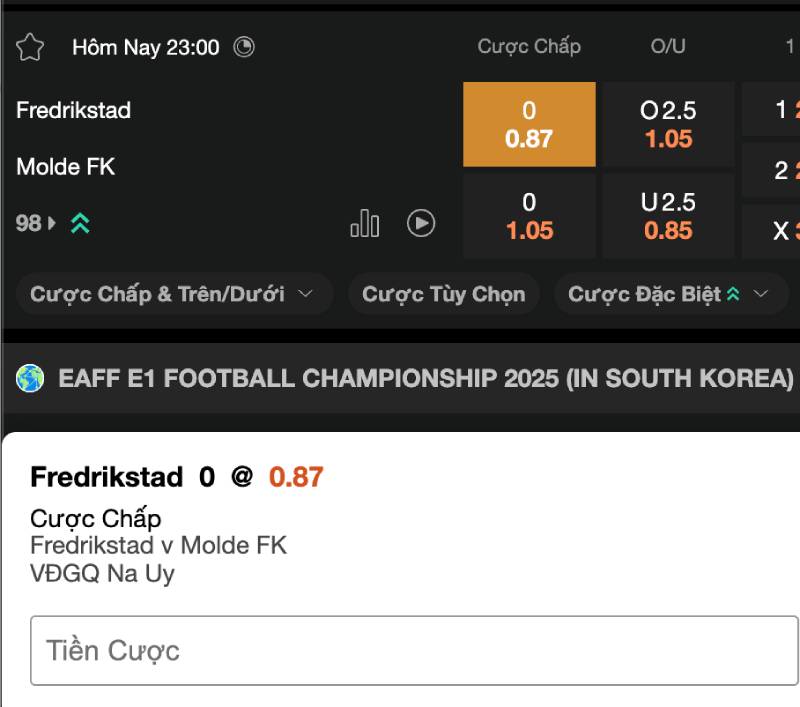Favorite the Fredrikstad v Molde FK match
Viewport: 800px width, 707px height.
click(31, 47)
